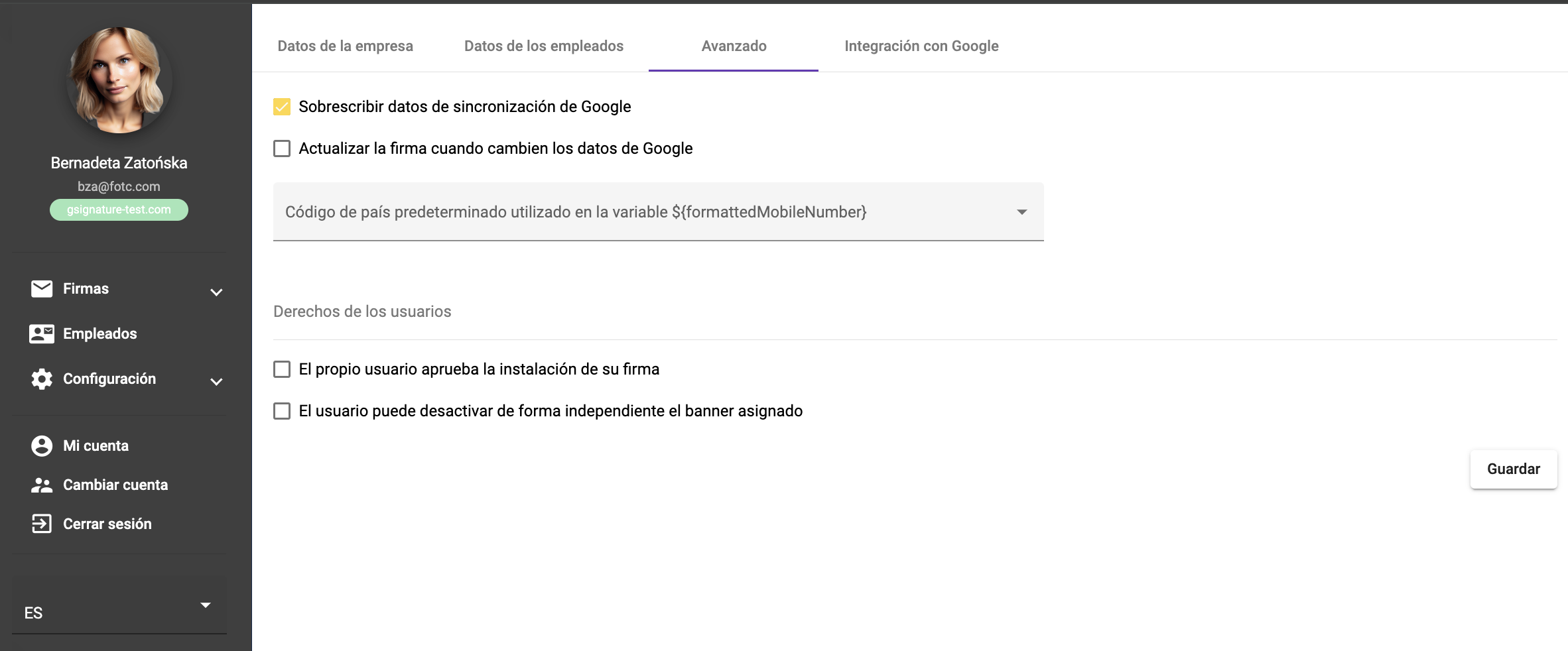Screen dimensions: 1568x651
Task: Uncheck Sobrescribir datos de sincronización de Google
Action: (282, 107)
